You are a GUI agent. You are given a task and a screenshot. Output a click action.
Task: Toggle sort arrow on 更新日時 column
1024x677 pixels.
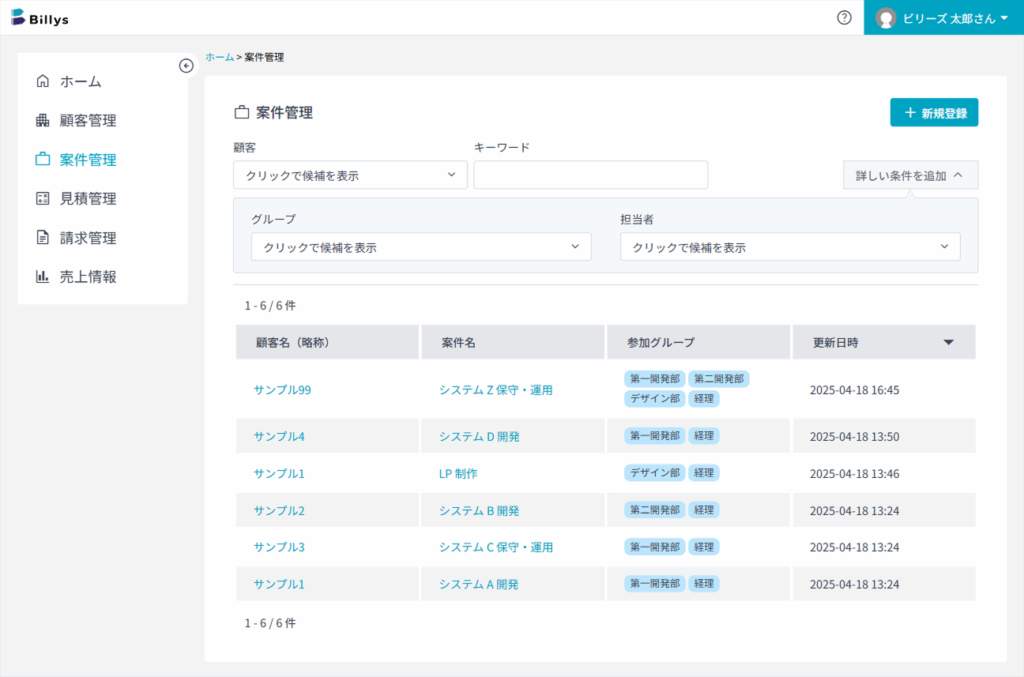[x=948, y=342]
